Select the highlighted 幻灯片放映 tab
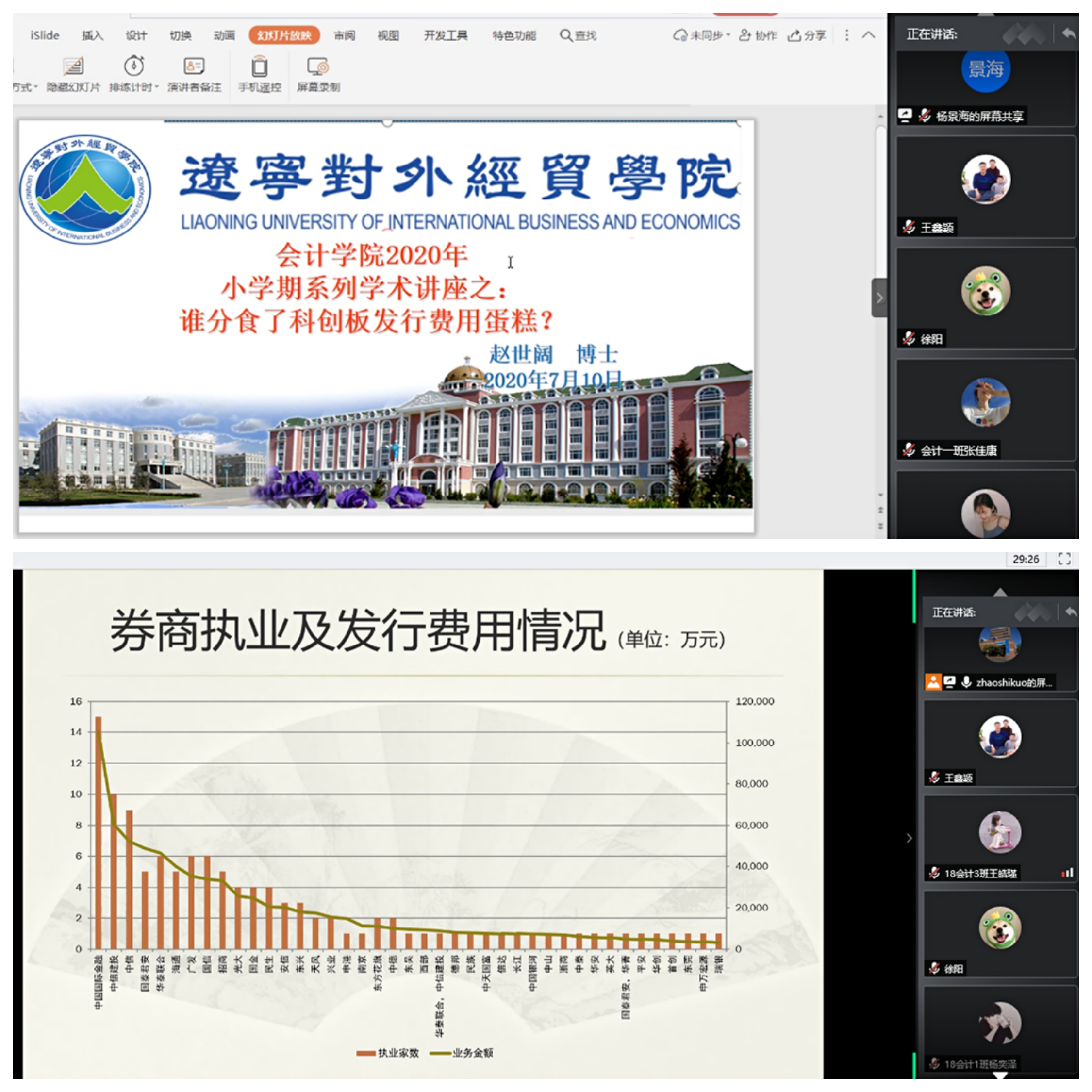1092x1092 pixels. click(x=284, y=35)
